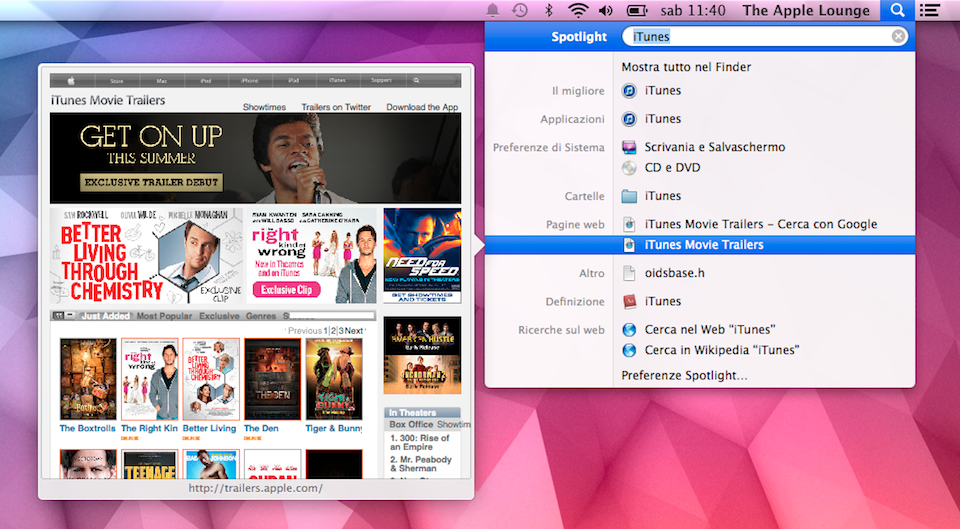960x529 pixels.
Task: Open Better Living Through Chemistry banner
Action: tap(146, 256)
